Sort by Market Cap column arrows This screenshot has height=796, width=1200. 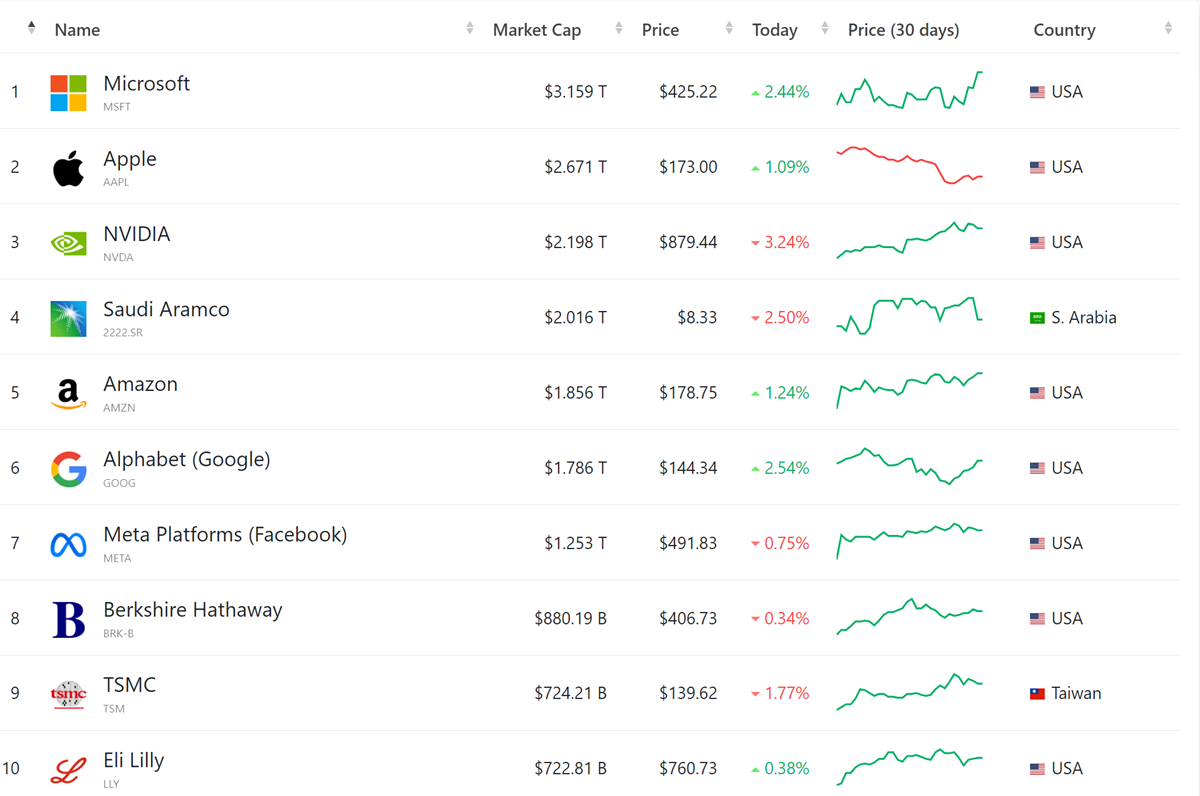coord(618,29)
